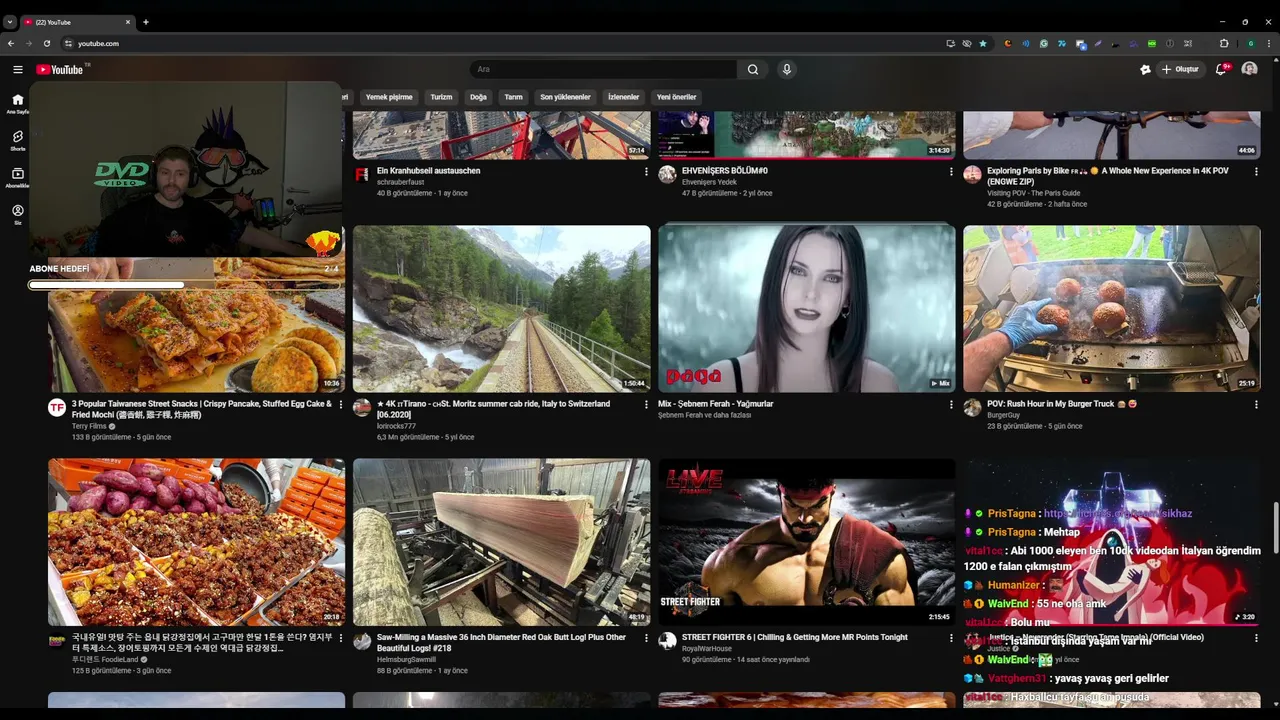1280x720 pixels.
Task: Select the Yeni öneriler chip
Action: point(676,97)
